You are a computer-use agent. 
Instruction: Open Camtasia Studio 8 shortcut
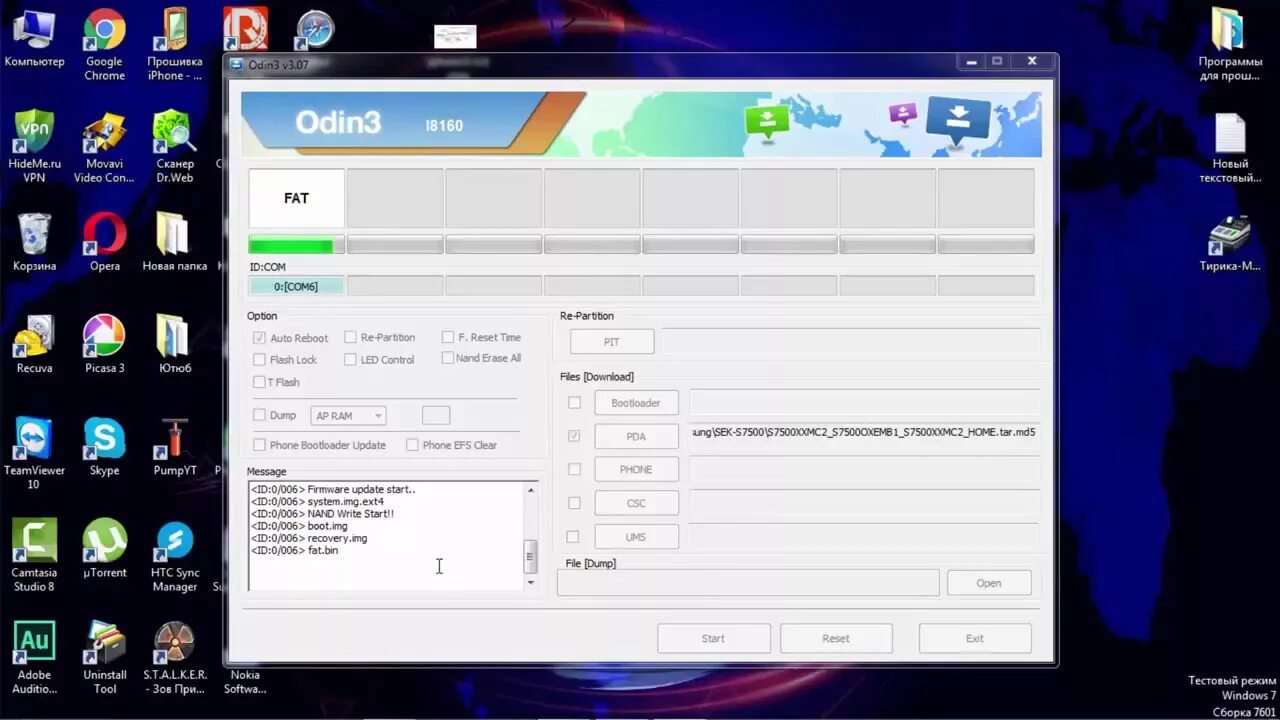(34, 555)
